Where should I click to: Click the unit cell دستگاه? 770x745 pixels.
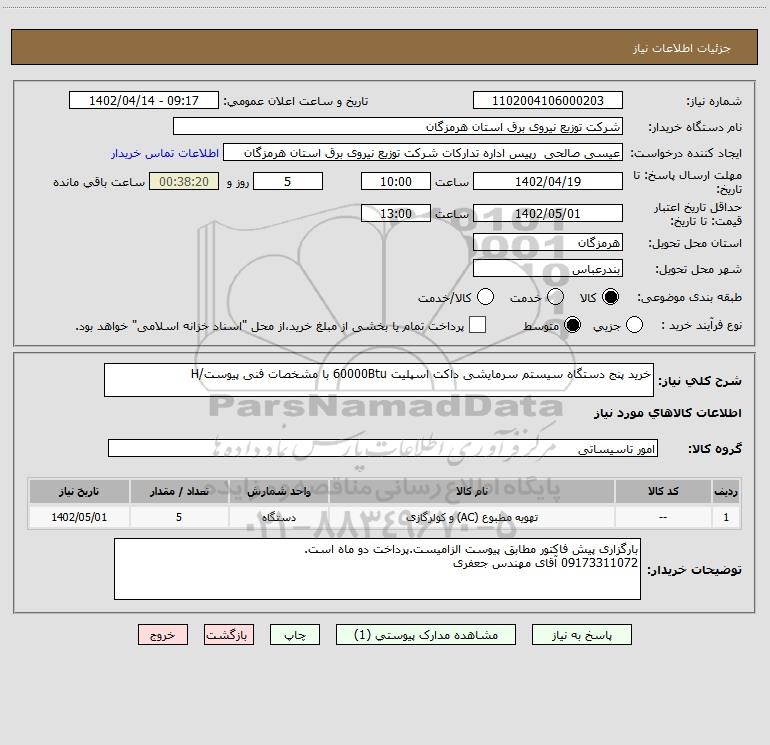pos(278,518)
